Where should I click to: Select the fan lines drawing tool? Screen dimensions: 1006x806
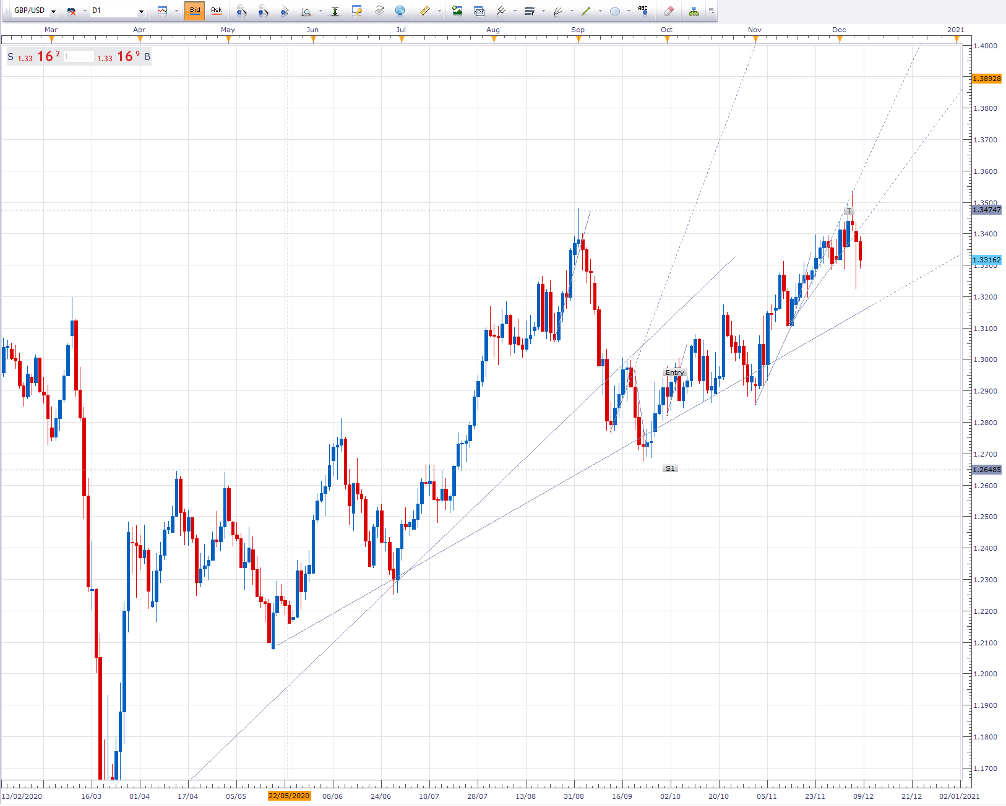point(558,11)
